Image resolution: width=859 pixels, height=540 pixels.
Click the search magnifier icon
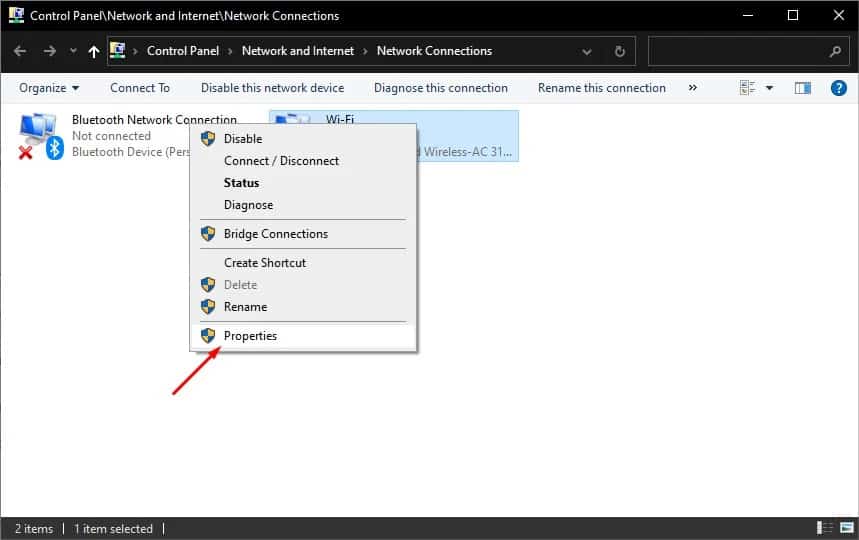point(835,51)
